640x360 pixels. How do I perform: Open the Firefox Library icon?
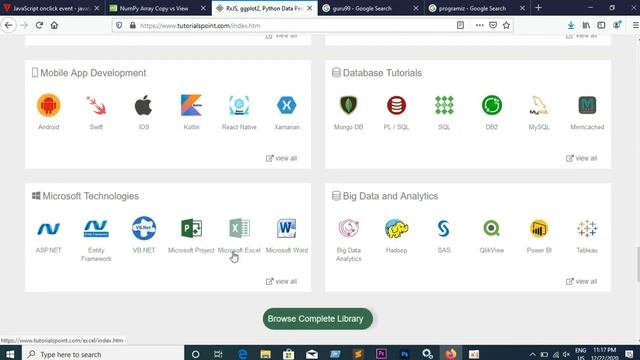pos(586,25)
